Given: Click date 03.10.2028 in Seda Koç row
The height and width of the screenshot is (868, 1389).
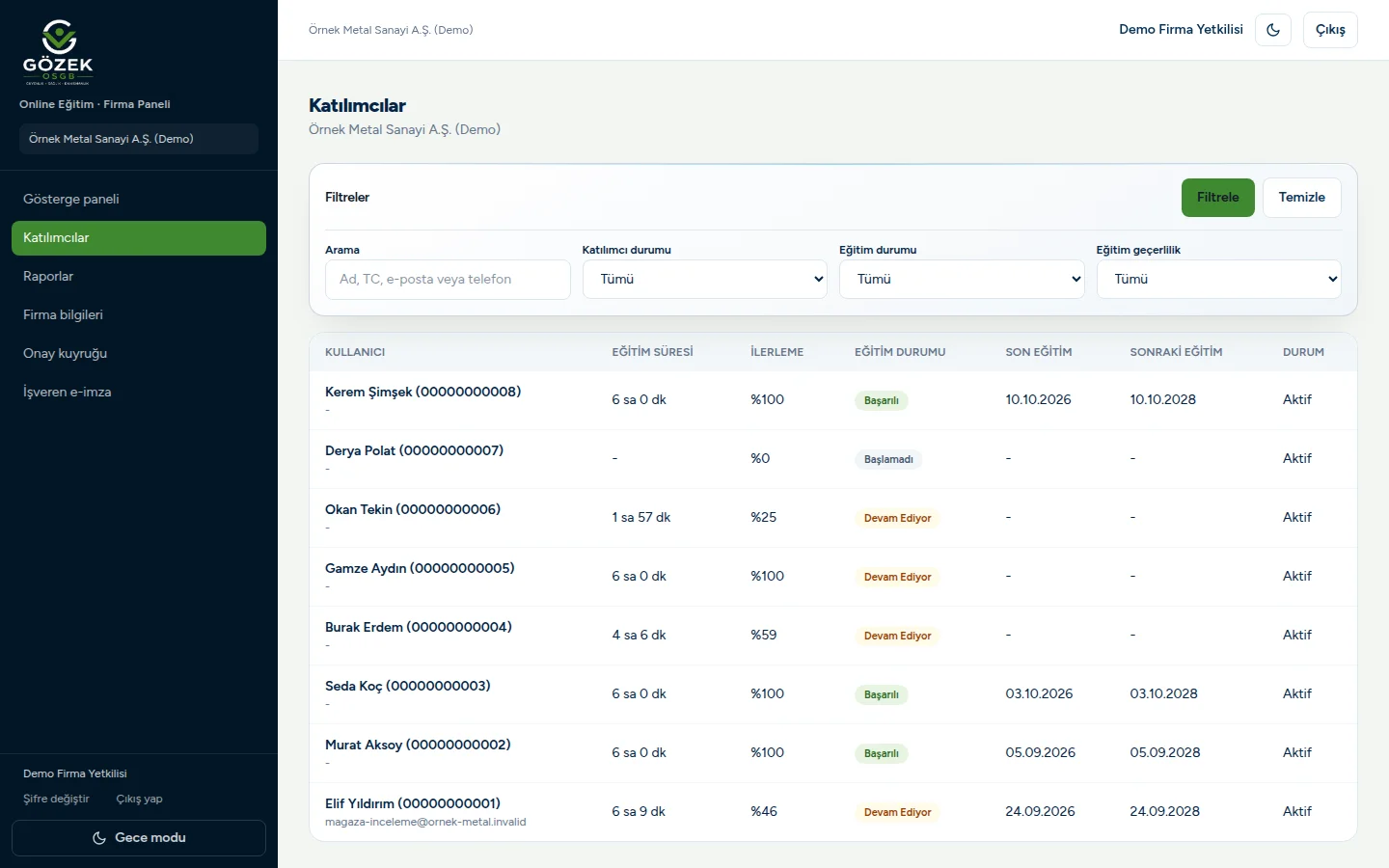Looking at the screenshot, I should tap(1163, 694).
